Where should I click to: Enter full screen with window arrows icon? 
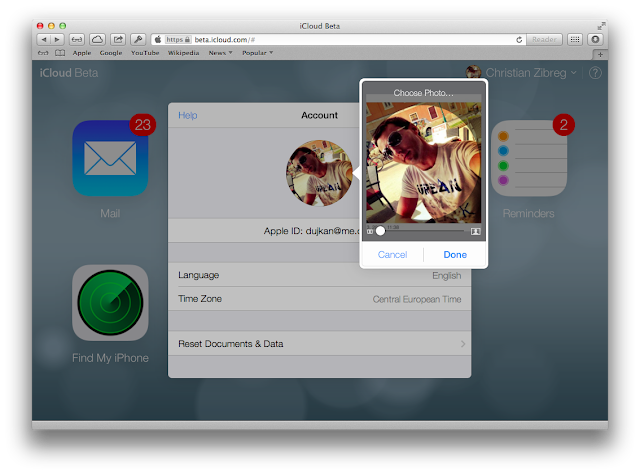601,26
